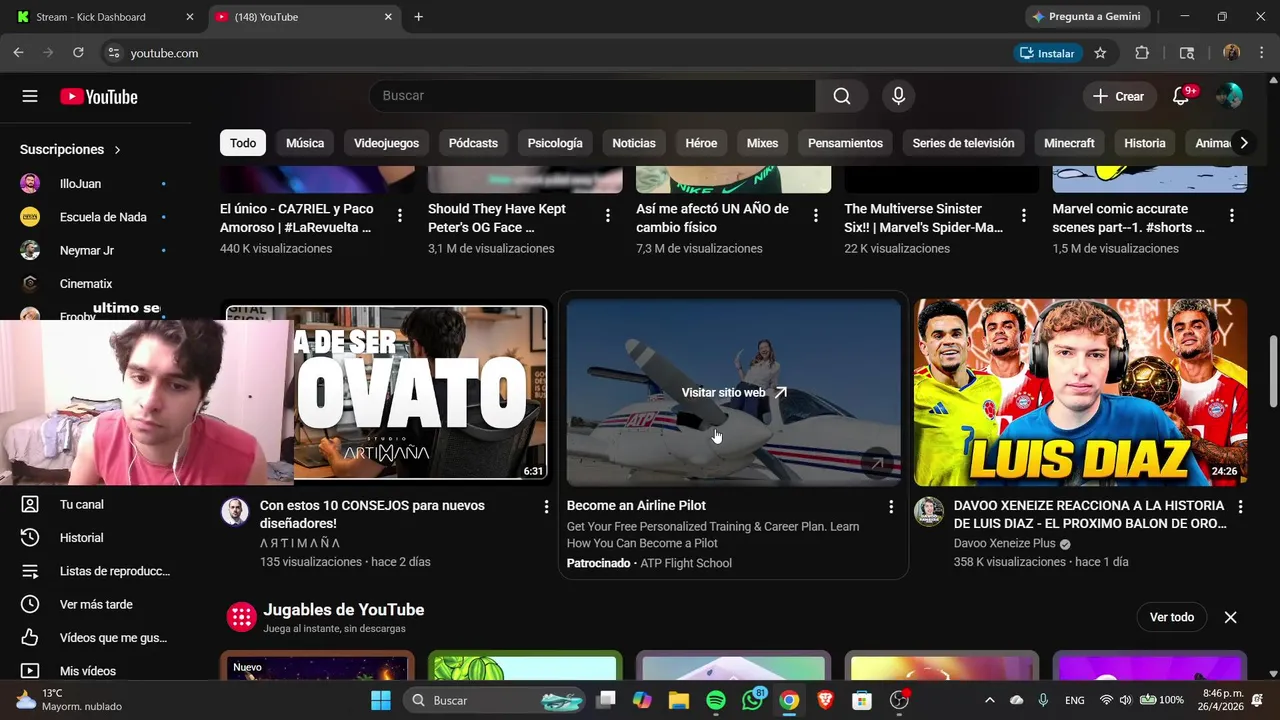Open options for The Multiverse Sinister Six video
Image resolution: width=1280 pixels, height=720 pixels.
[1024, 216]
